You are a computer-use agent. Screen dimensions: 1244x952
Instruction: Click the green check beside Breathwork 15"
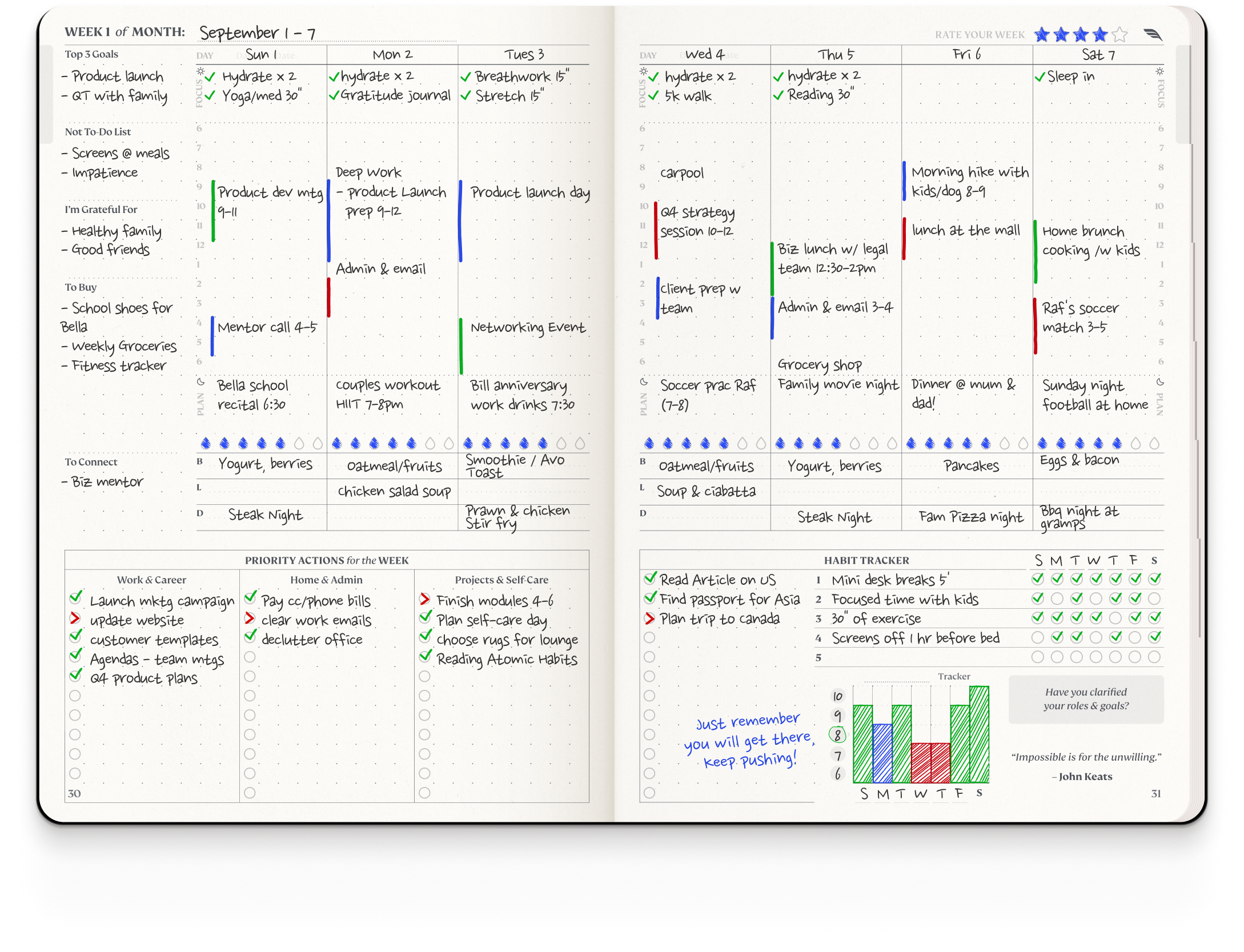point(466,77)
